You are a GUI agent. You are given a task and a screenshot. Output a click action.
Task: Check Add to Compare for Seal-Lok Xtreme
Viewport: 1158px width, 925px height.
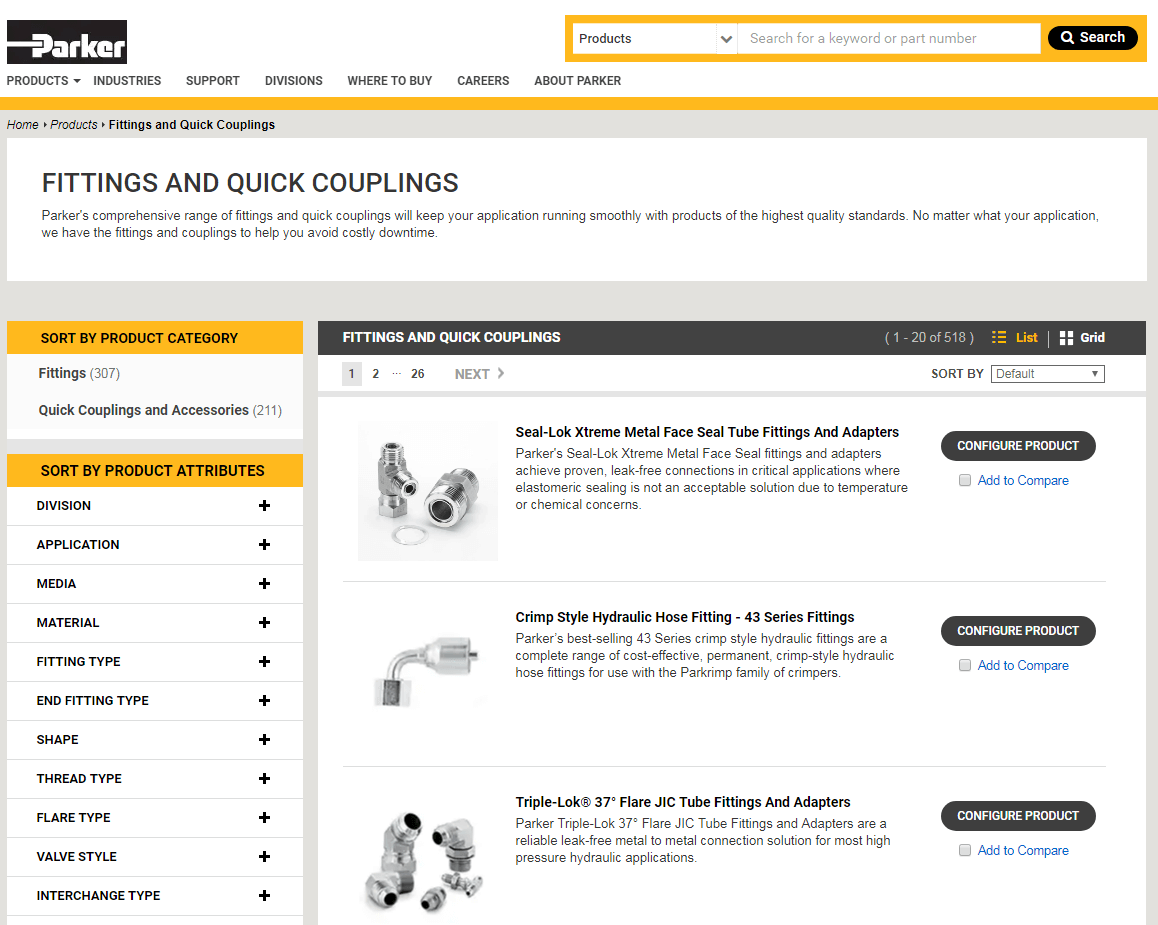click(965, 481)
